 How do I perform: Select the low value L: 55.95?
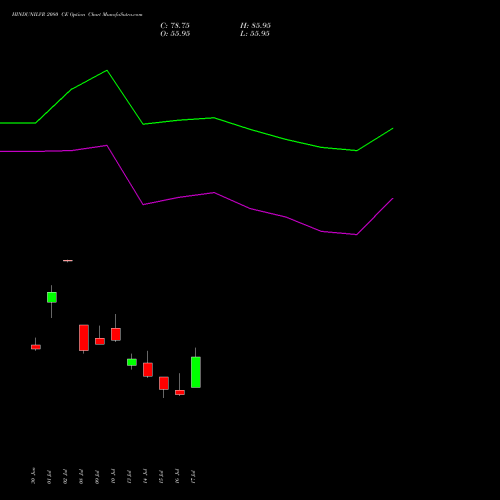(x=255, y=34)
